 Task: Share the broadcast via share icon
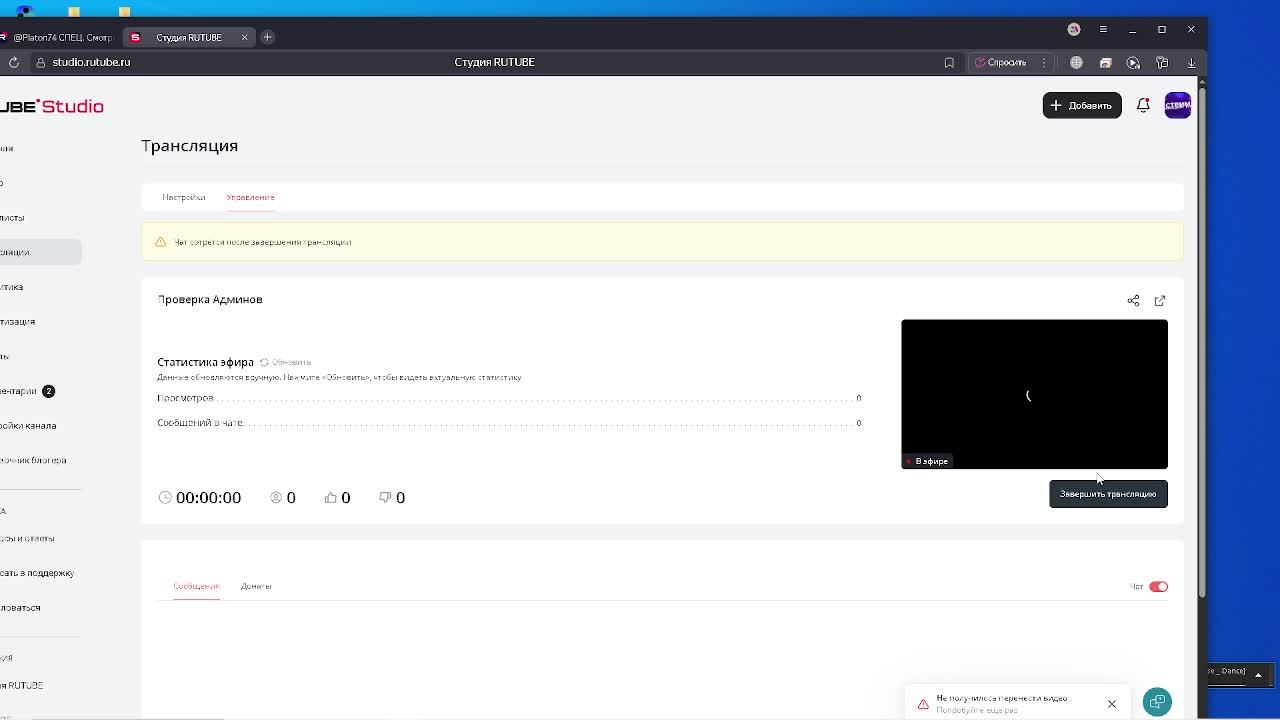1133,300
